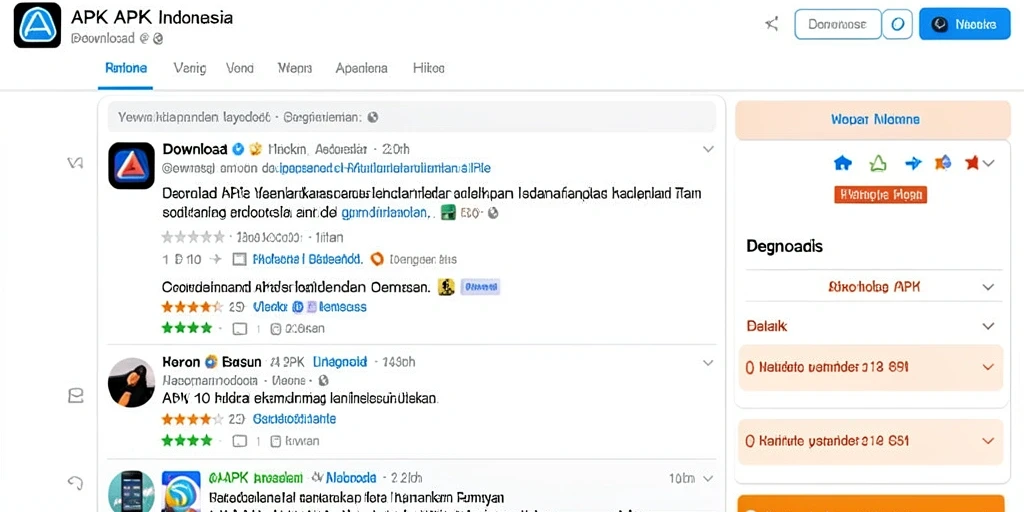Click the gold badge icon after Download verified

(x=255, y=149)
